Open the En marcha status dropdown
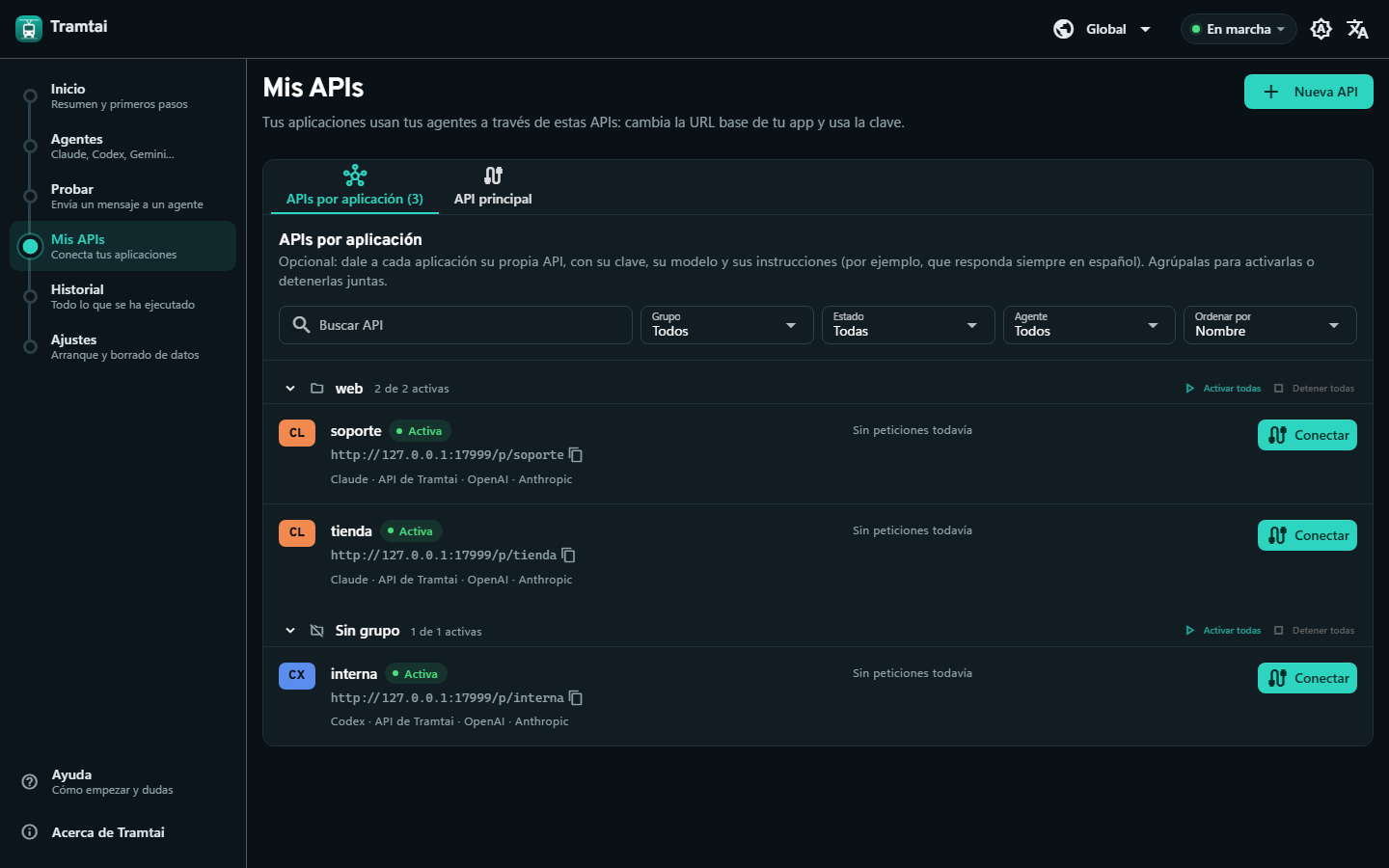Viewport: 1389px width, 868px height. pos(1239,29)
